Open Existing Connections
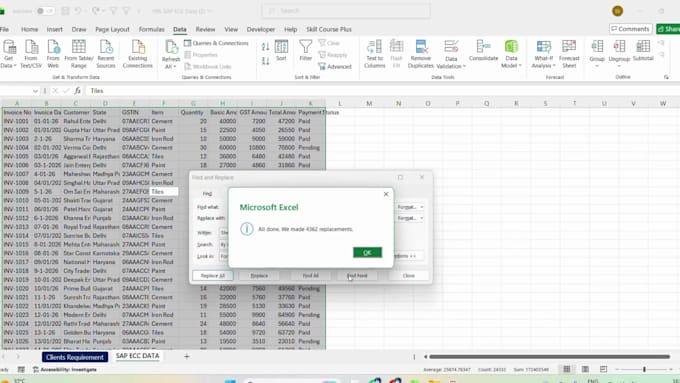 click(x=137, y=54)
